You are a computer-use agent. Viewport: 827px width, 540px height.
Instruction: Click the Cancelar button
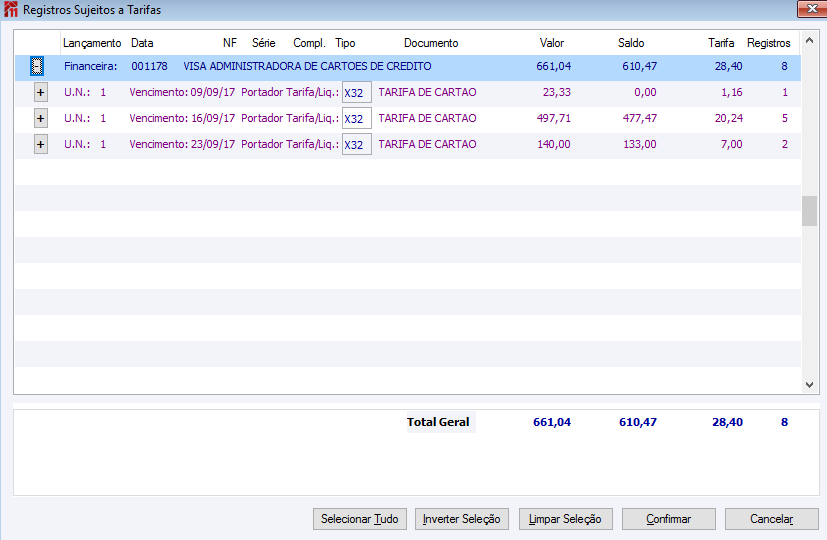(772, 519)
